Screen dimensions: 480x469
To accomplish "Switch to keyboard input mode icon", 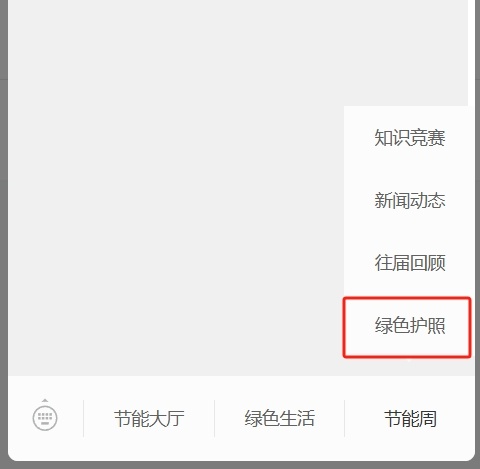I will pos(45,417).
